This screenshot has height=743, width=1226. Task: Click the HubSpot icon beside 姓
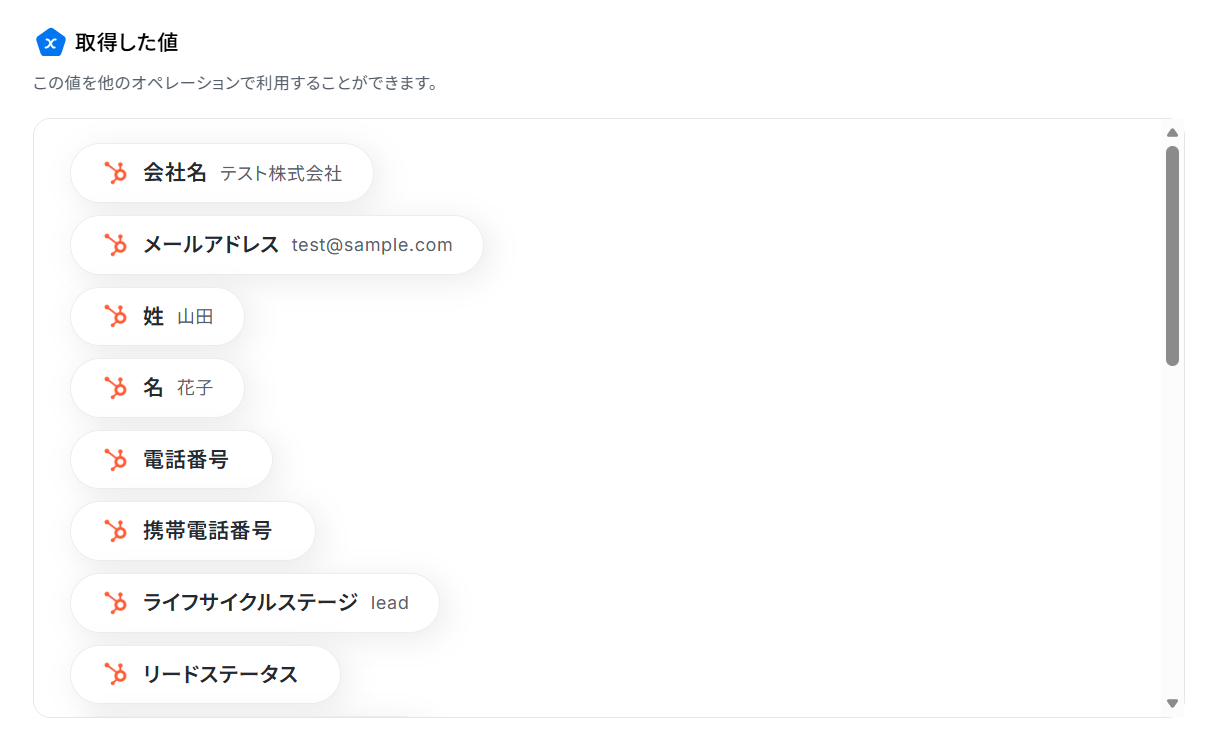pyautogui.click(x=116, y=317)
